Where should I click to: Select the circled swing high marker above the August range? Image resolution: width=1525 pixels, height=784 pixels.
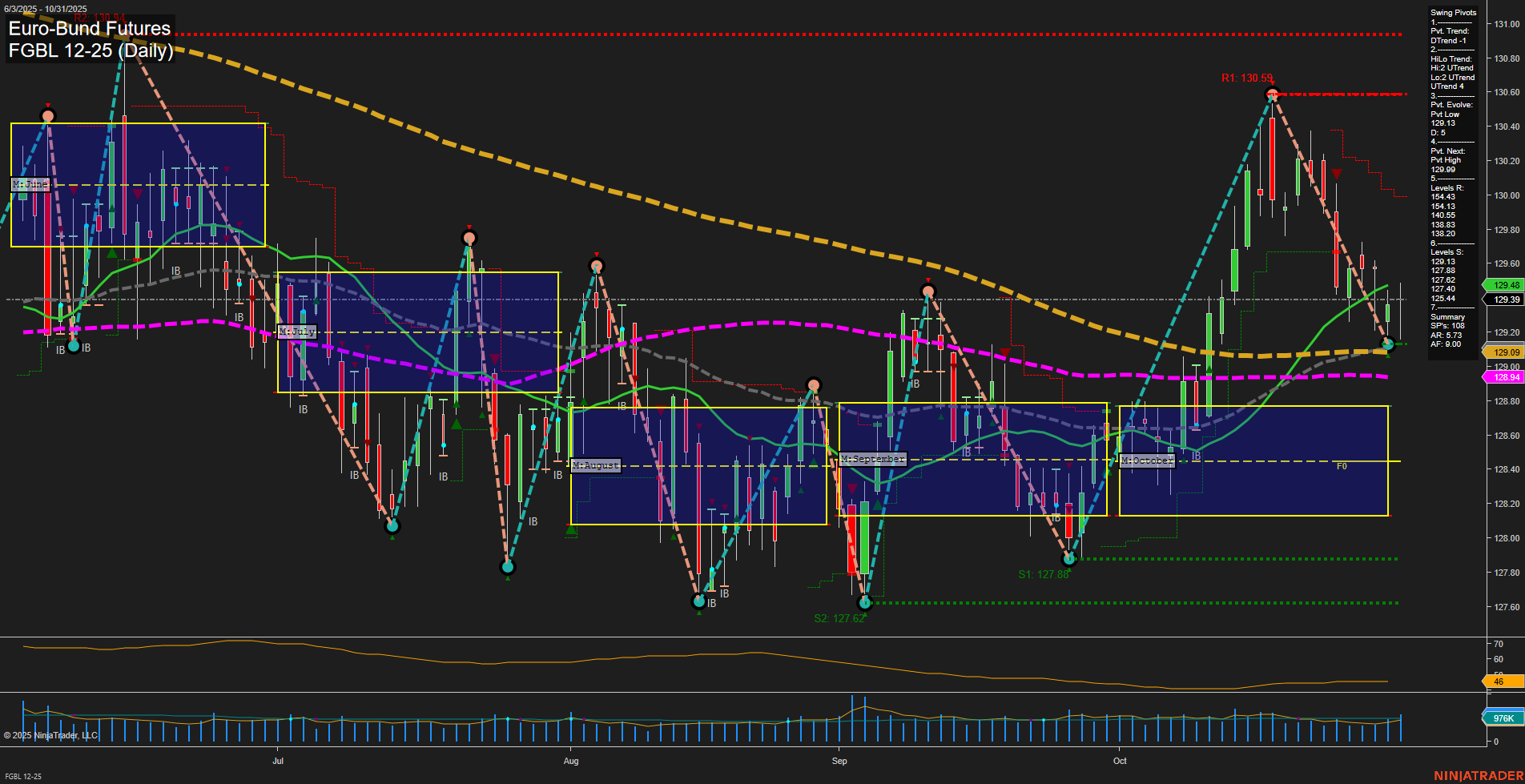(814, 385)
